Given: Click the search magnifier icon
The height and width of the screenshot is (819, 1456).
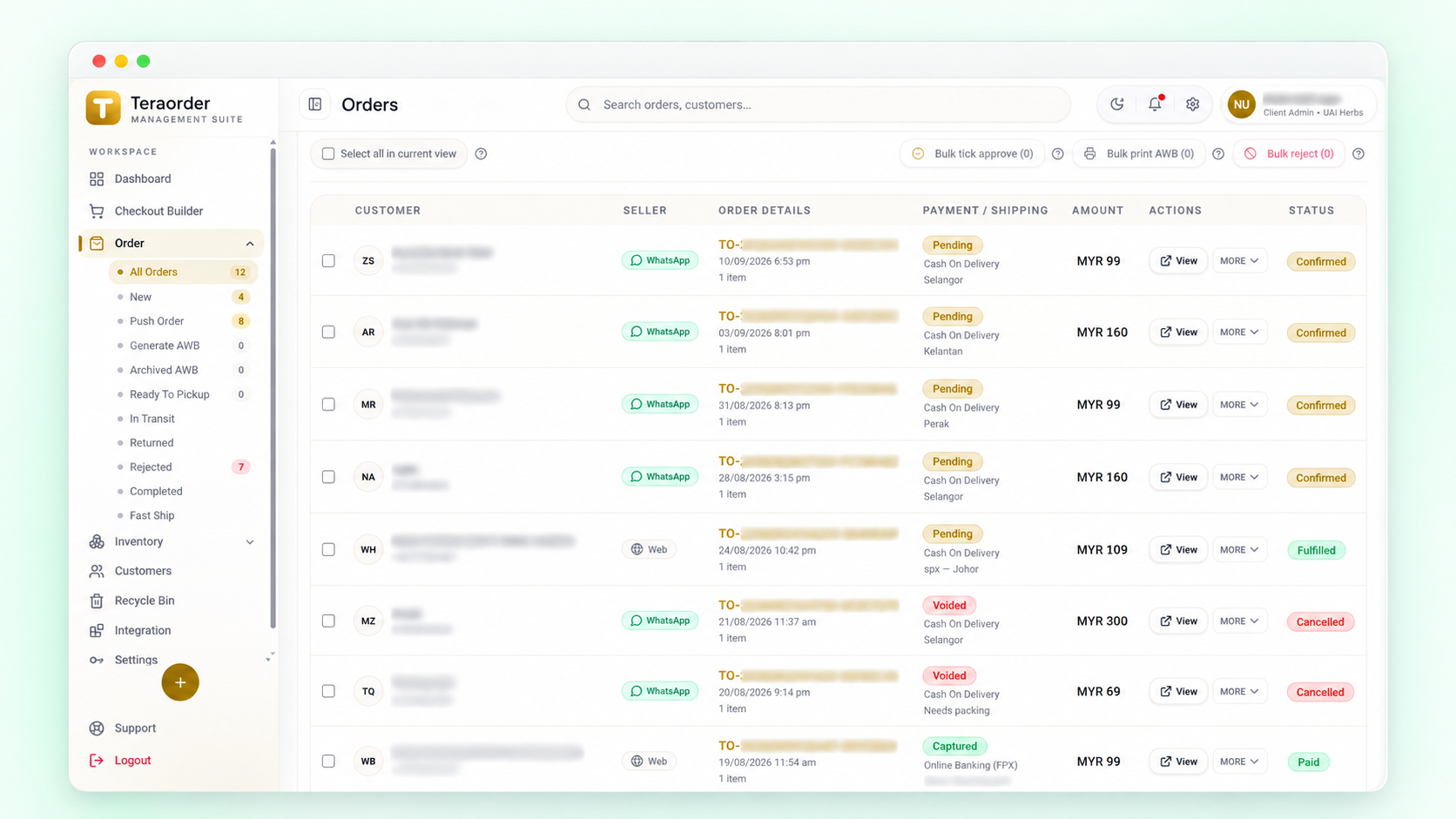Looking at the screenshot, I should pyautogui.click(x=584, y=104).
